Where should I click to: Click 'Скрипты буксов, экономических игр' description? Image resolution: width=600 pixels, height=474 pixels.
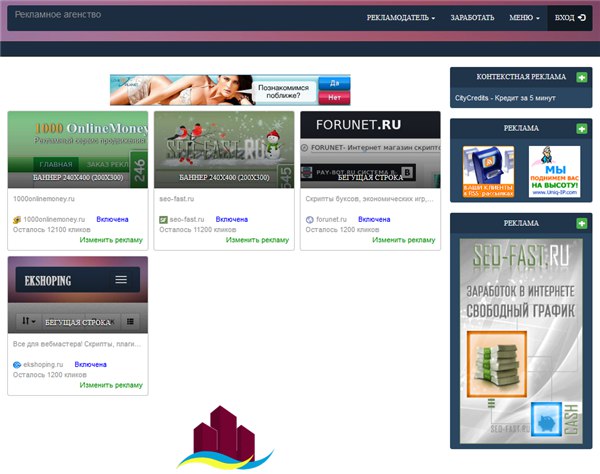tap(369, 199)
